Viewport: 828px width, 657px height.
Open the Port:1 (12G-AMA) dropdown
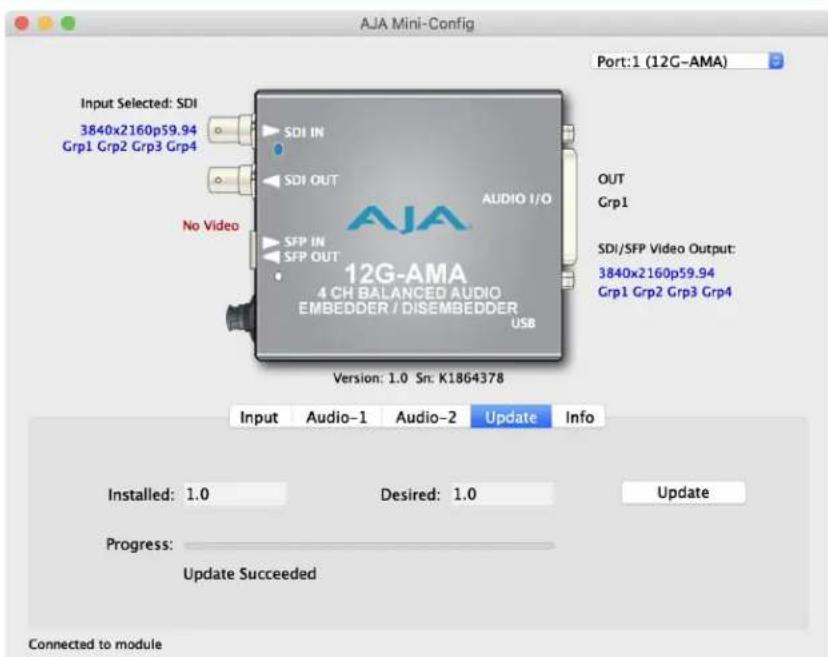click(x=687, y=61)
